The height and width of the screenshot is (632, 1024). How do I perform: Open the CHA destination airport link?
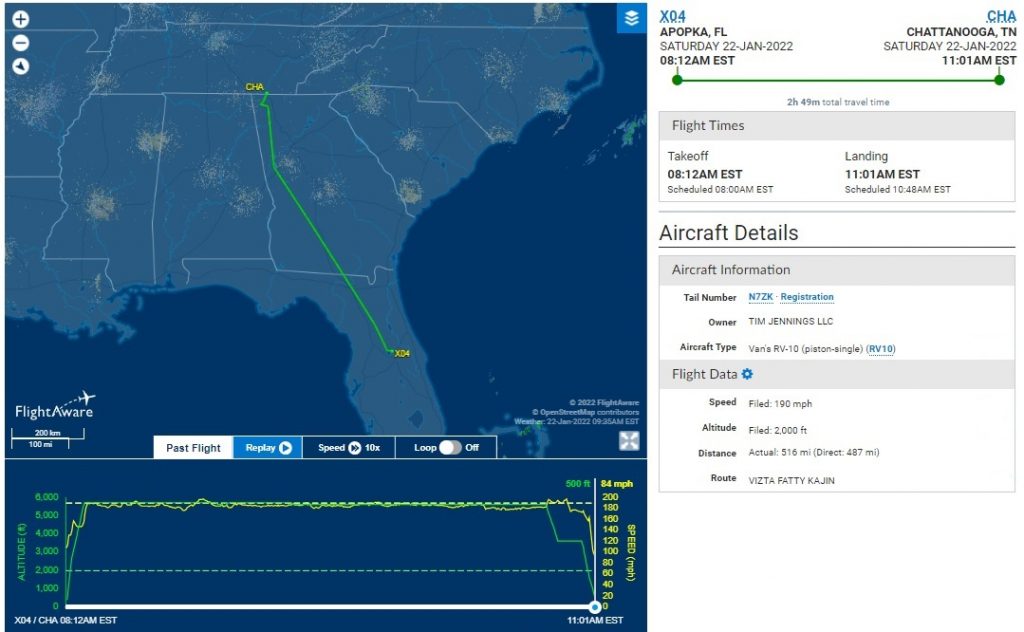1001,16
